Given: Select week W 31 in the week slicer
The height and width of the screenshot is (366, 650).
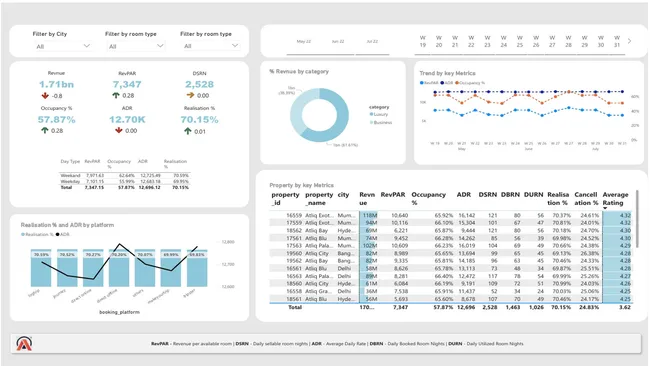Looking at the screenshot, I should [617, 41].
